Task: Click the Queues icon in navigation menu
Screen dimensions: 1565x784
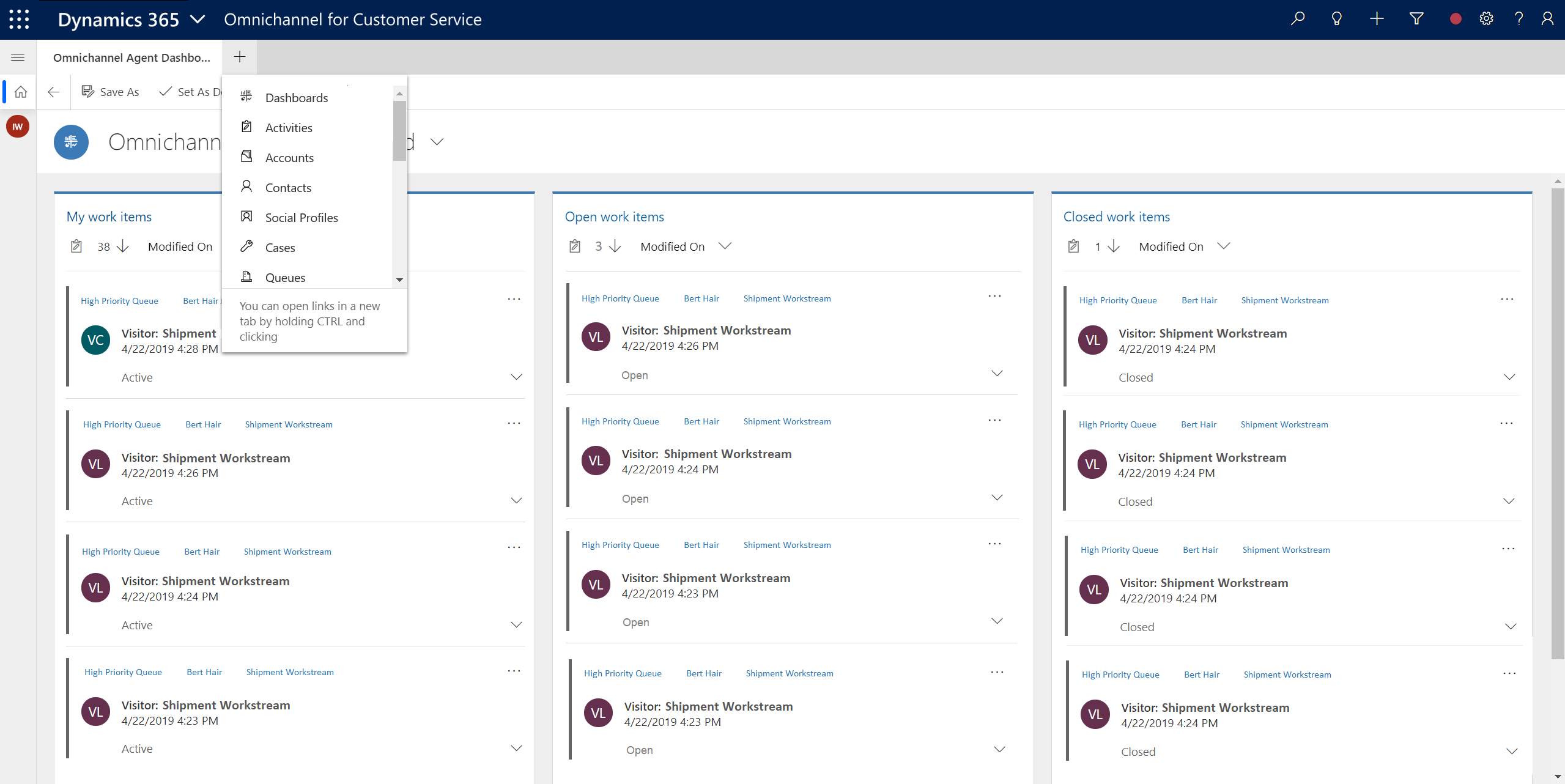Action: coord(247,277)
